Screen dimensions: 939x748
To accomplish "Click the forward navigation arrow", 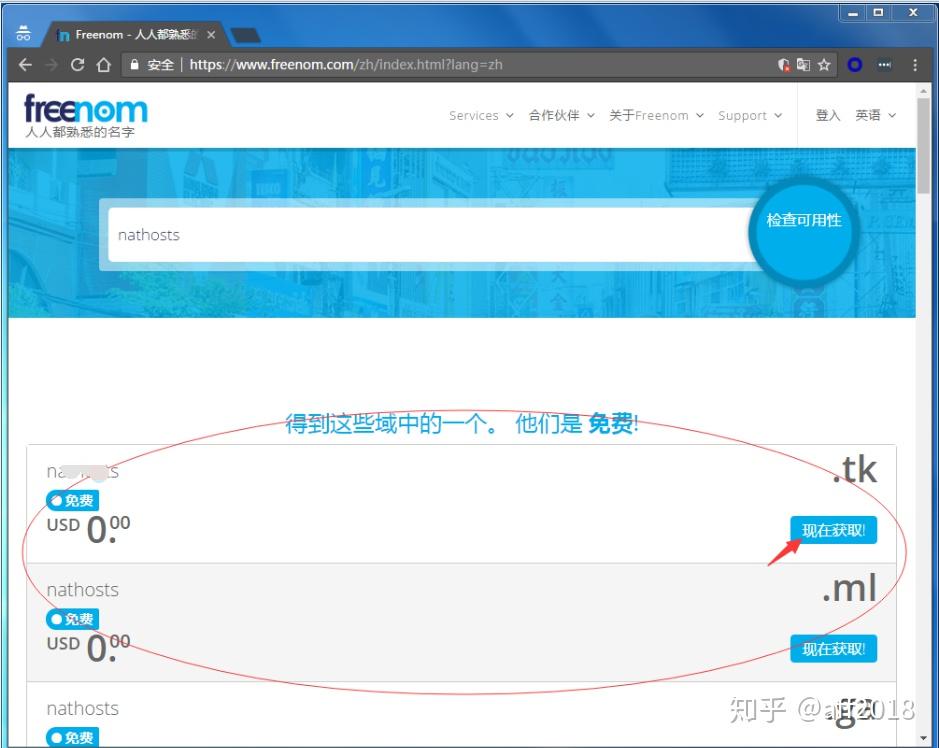I will tap(52, 65).
